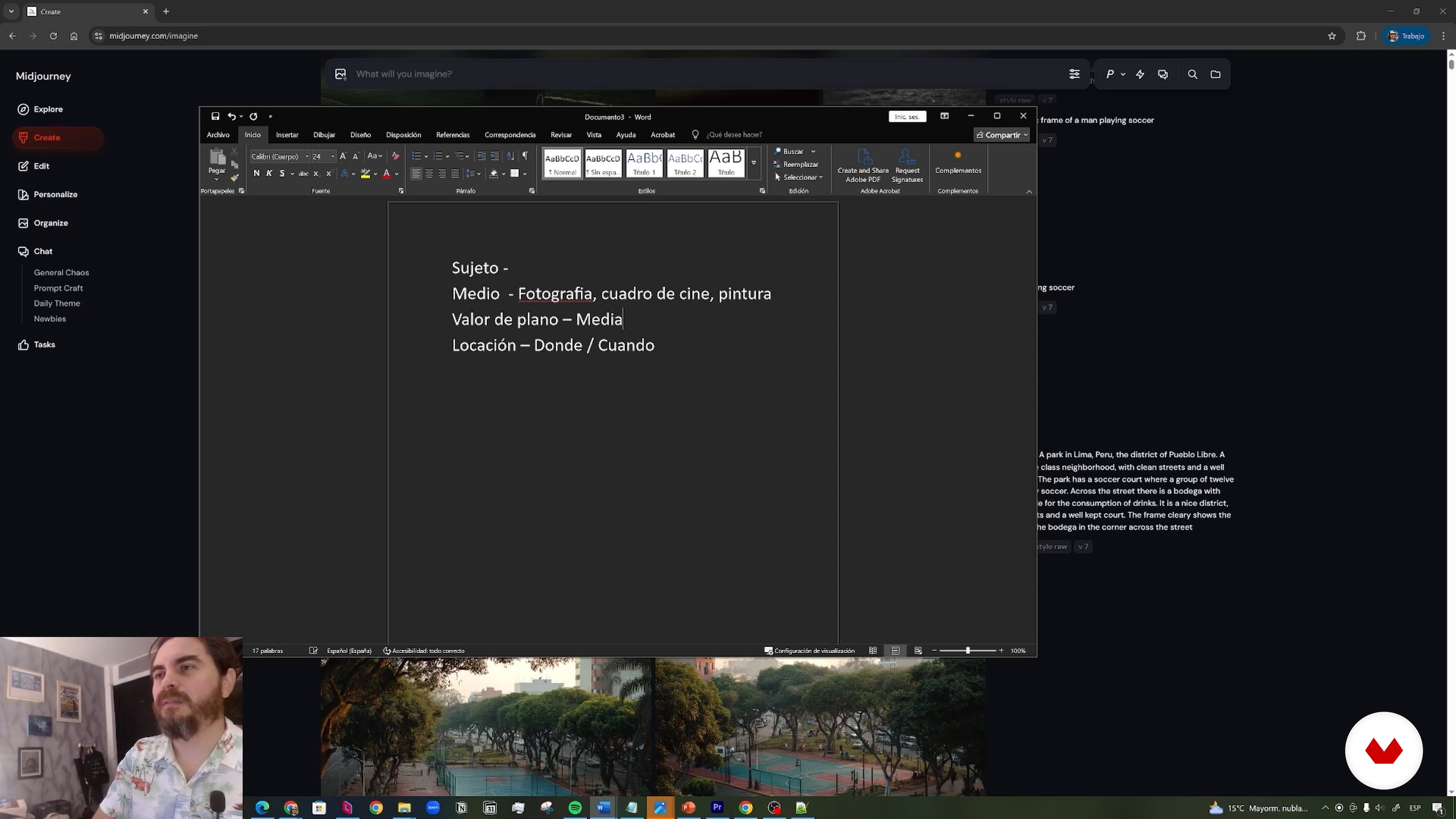Toggle bold (N) formatting

257,174
